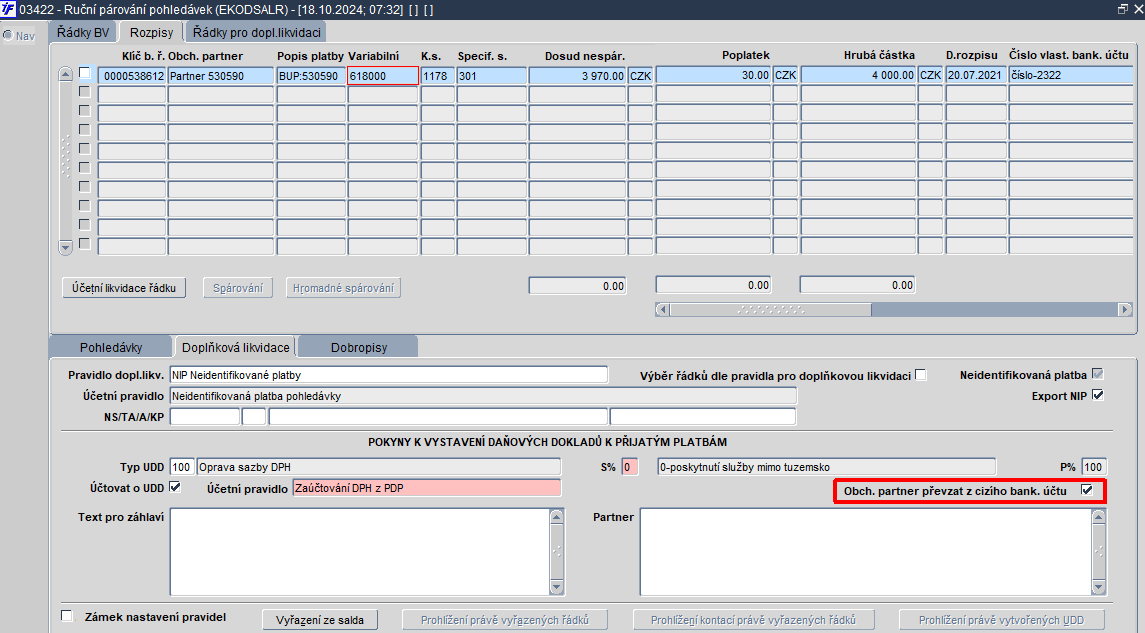Click the 3 970.00 unpaired amount cell
Viewport: 1145px width, 633px height.
click(x=577, y=75)
